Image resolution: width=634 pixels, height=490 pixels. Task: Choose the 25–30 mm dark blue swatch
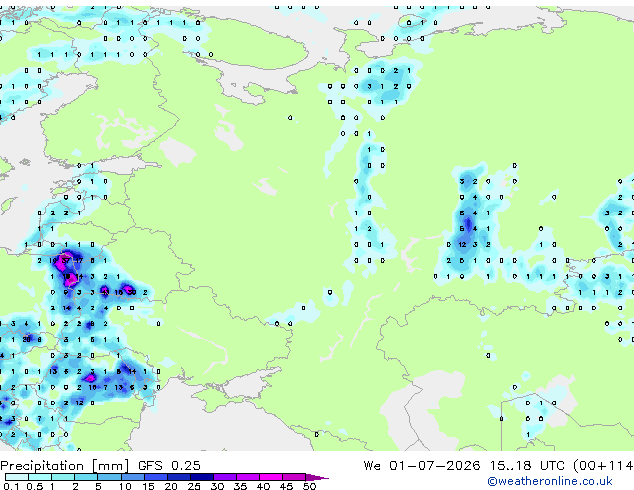tap(202, 477)
